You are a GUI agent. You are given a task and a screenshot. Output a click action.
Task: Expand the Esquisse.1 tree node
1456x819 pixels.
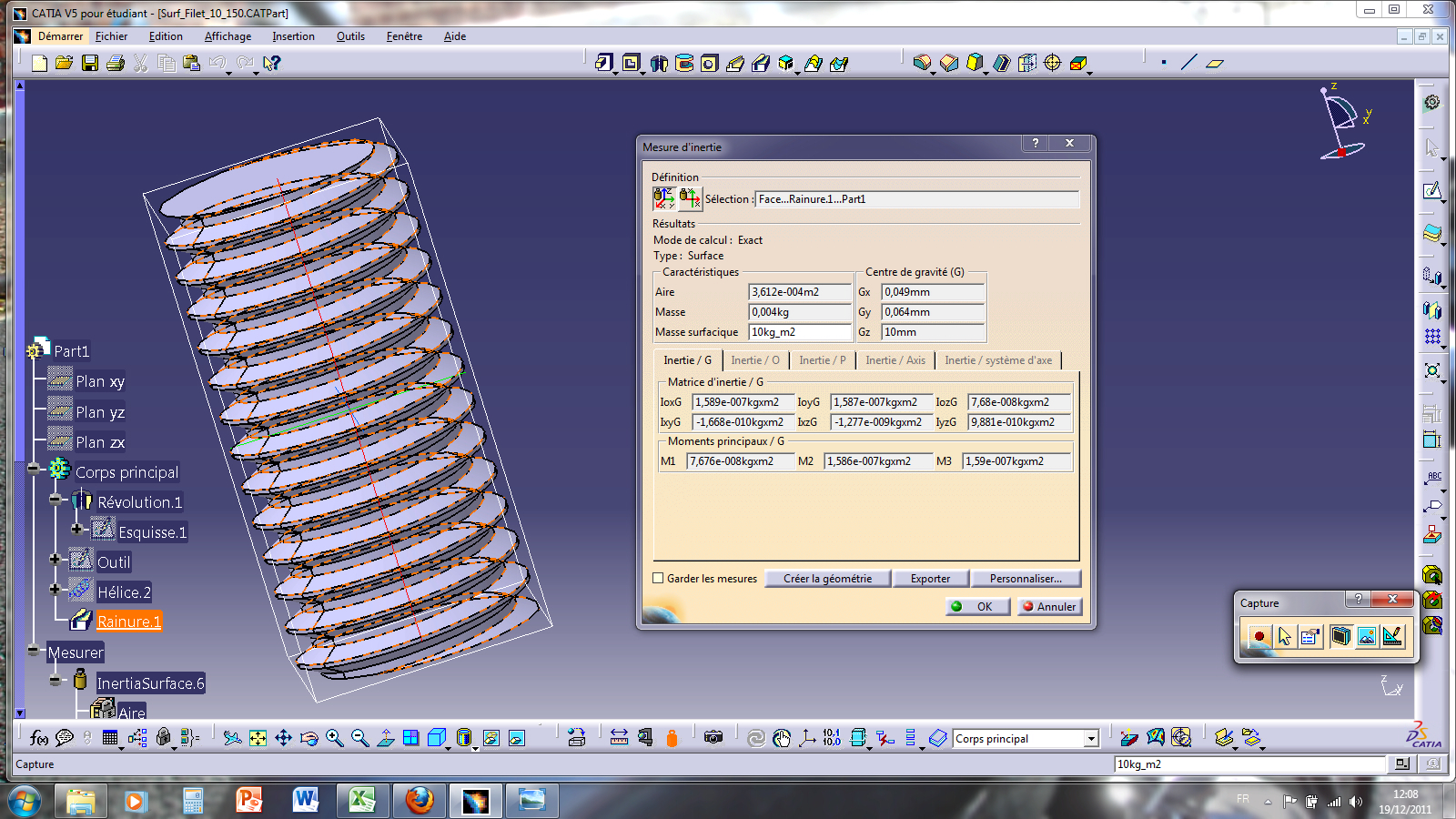point(77,529)
